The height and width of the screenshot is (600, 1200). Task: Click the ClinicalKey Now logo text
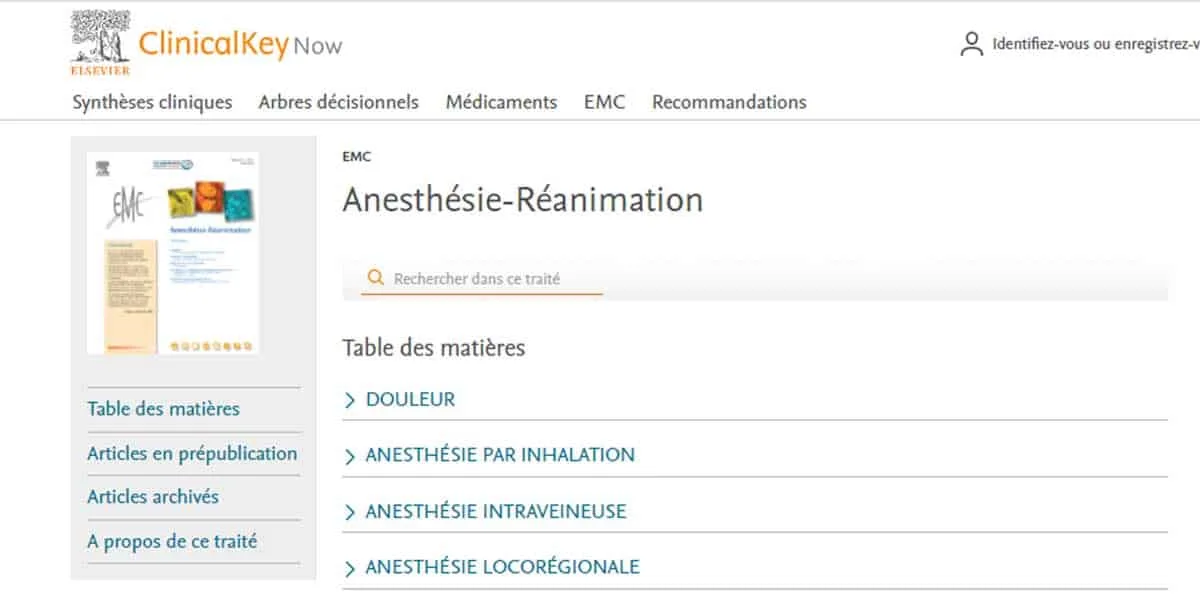pos(240,45)
